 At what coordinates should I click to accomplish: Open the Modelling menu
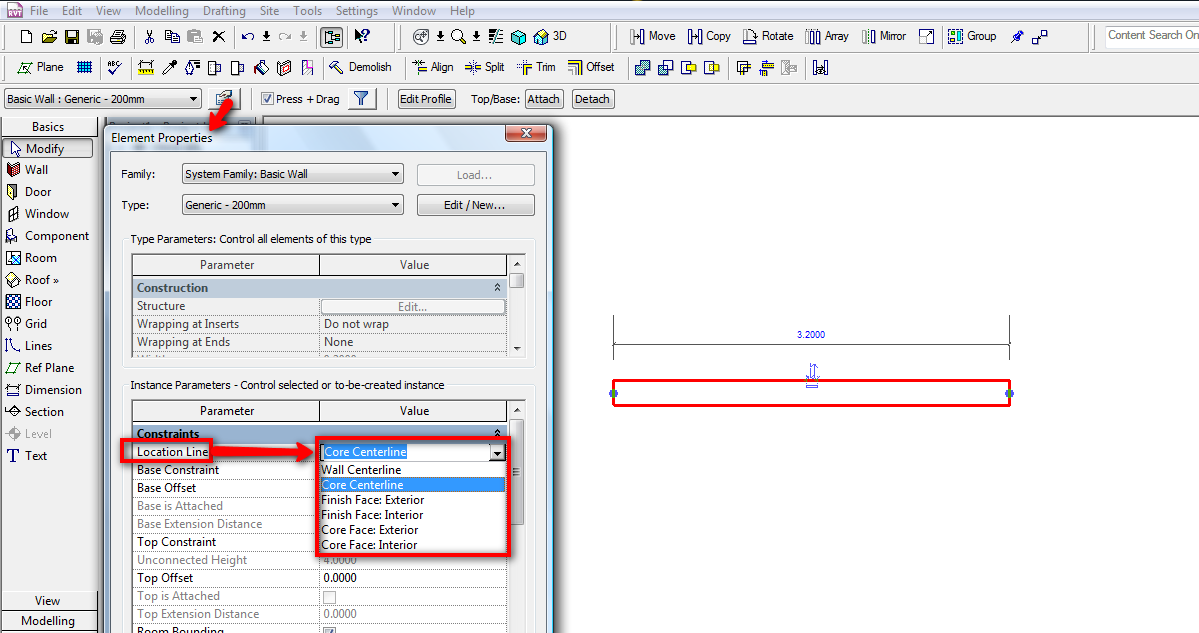tap(161, 11)
